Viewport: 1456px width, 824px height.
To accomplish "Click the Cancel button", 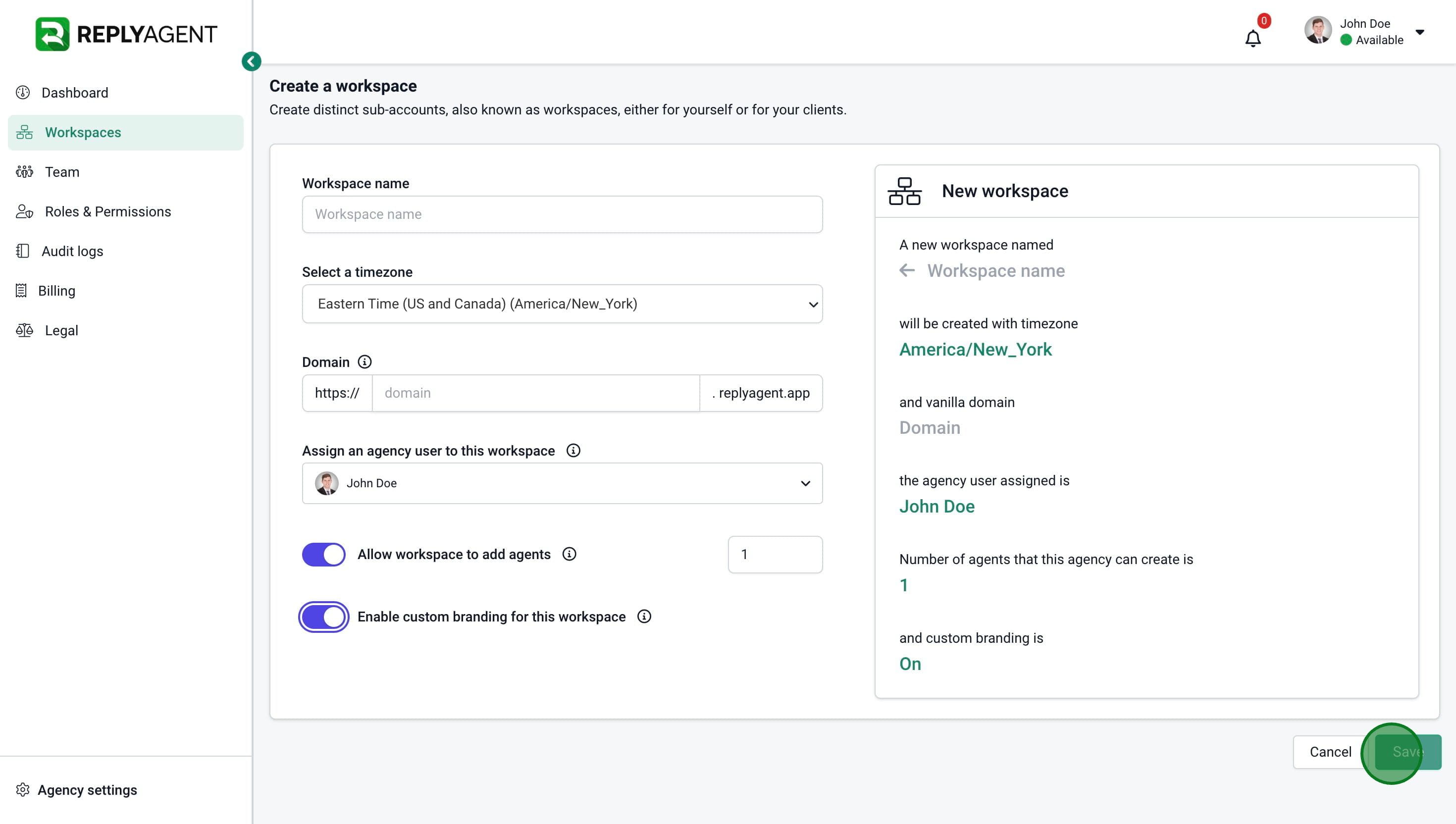I will (1330, 752).
